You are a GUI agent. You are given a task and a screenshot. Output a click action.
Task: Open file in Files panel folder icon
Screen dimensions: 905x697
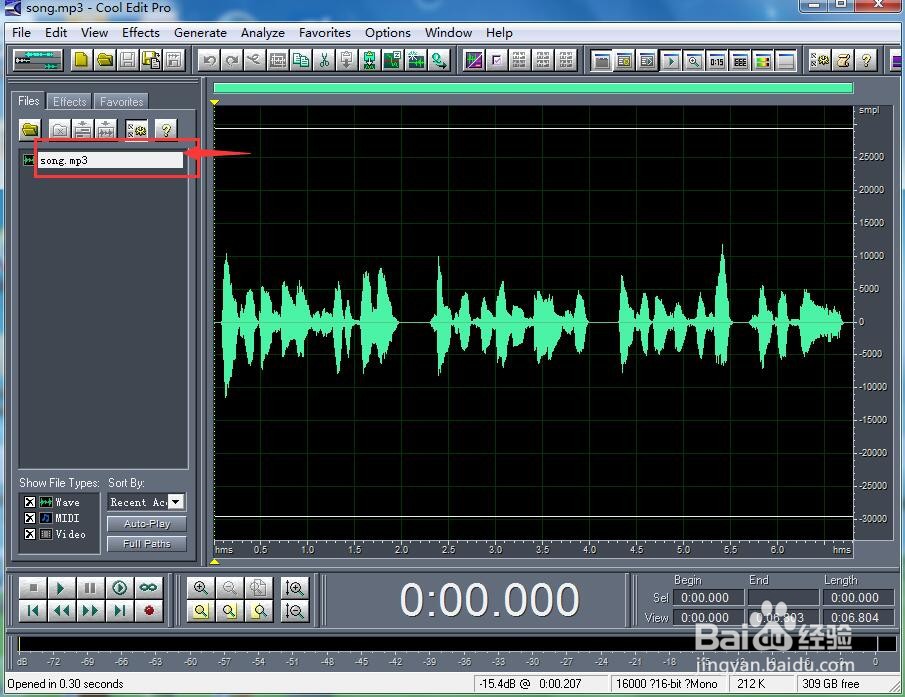[30, 129]
